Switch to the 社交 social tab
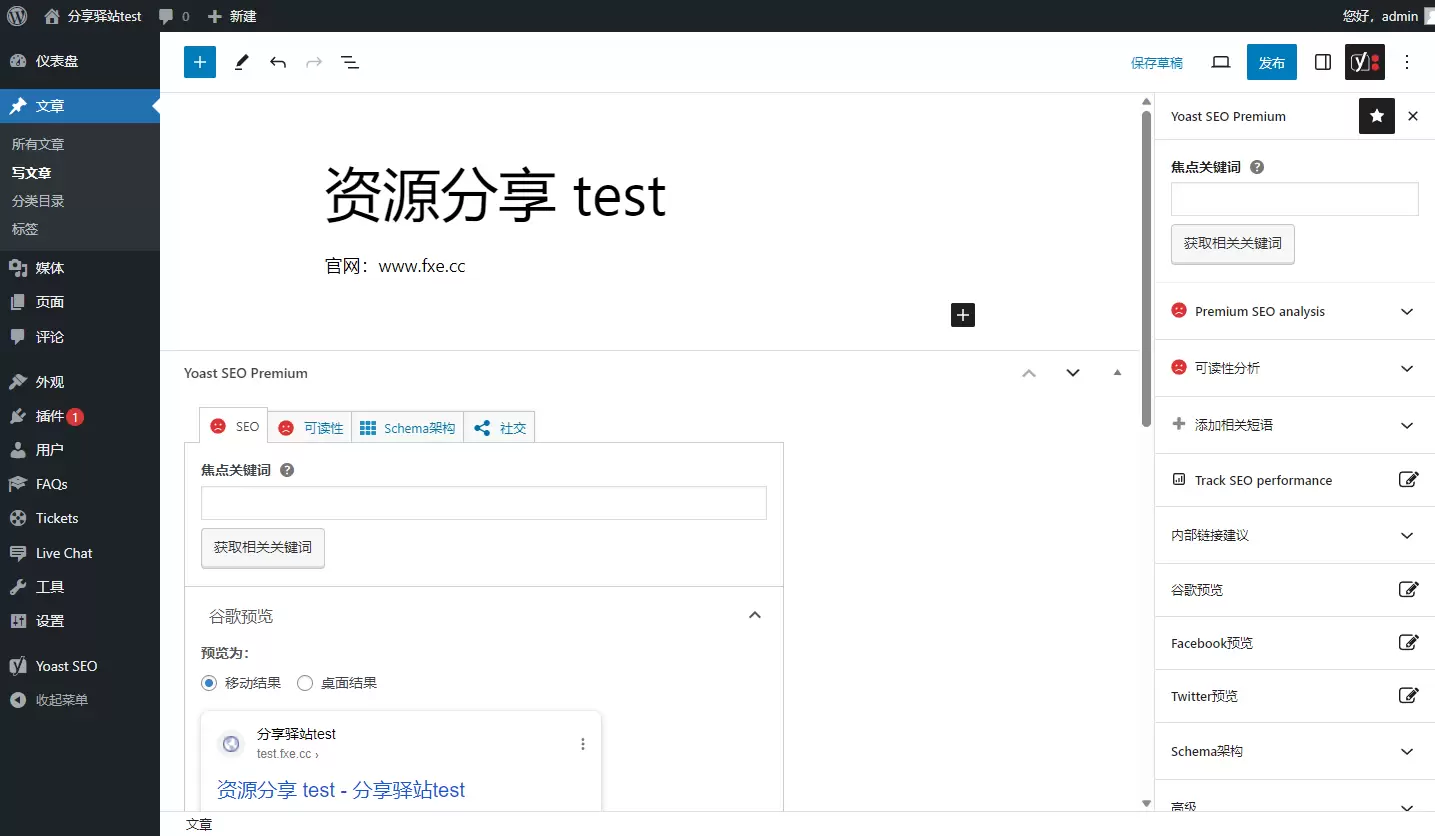Image resolution: width=1435 pixels, height=836 pixels. [500, 428]
